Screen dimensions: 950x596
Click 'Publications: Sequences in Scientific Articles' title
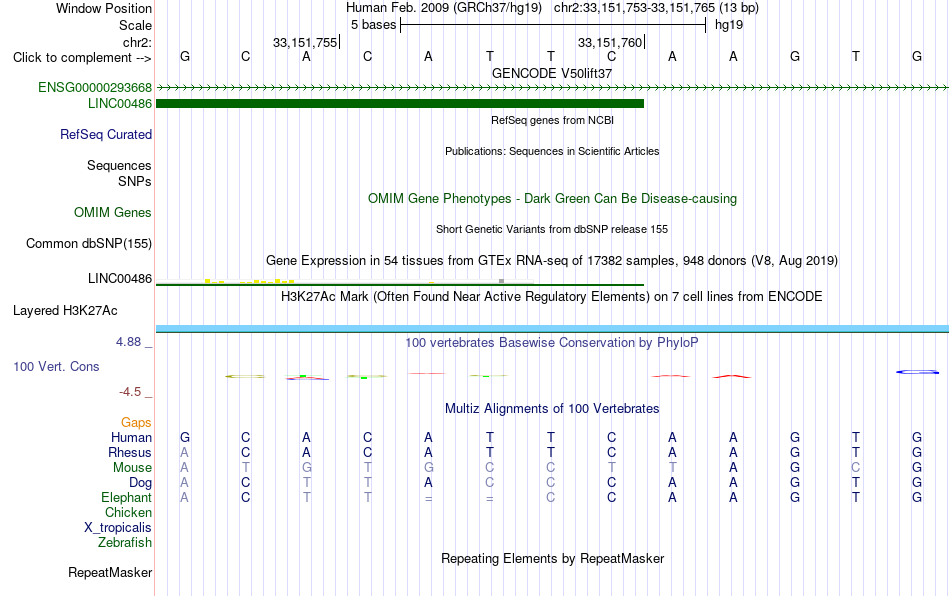click(552, 151)
